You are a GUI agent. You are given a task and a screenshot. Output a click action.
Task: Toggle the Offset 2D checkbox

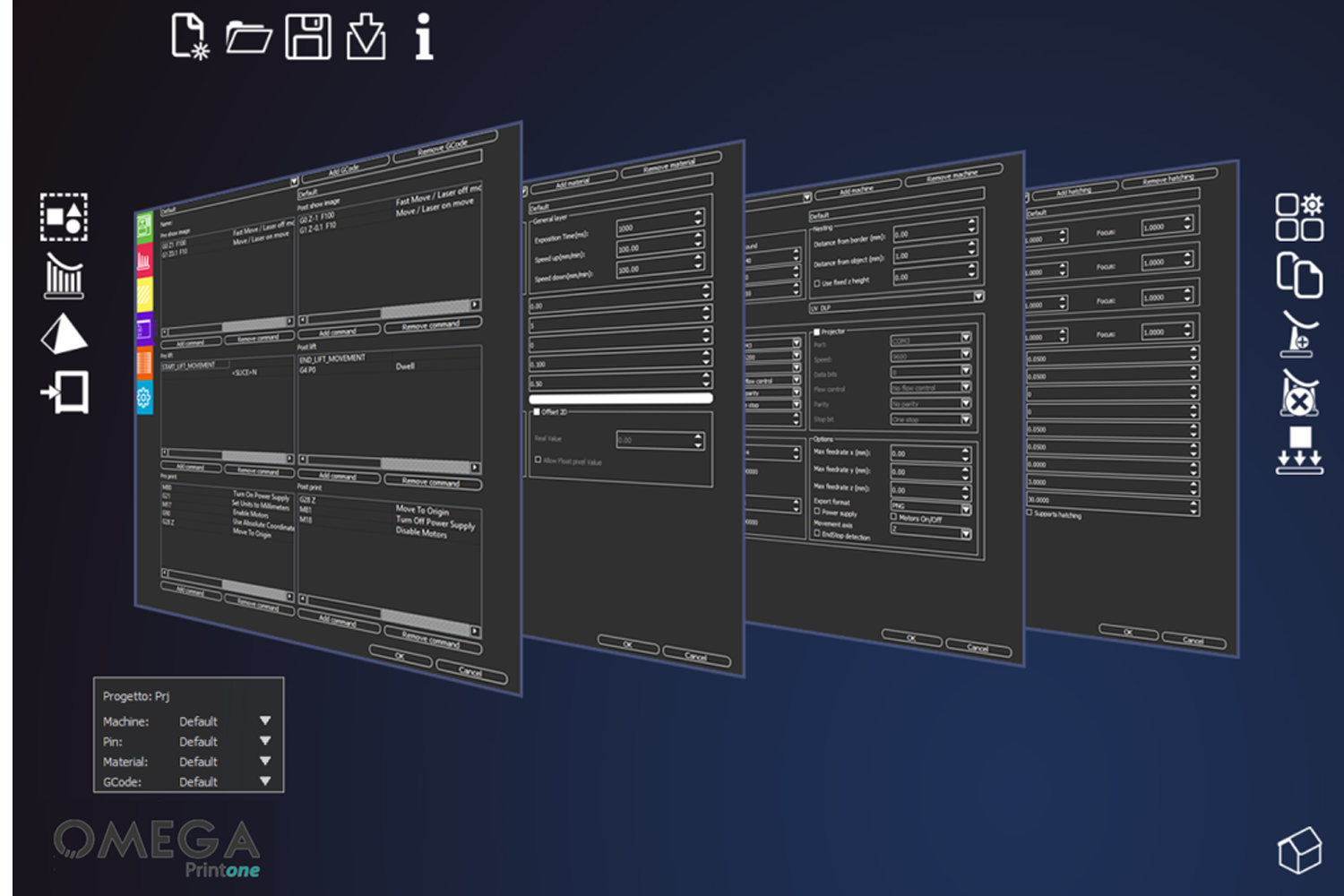point(537,412)
